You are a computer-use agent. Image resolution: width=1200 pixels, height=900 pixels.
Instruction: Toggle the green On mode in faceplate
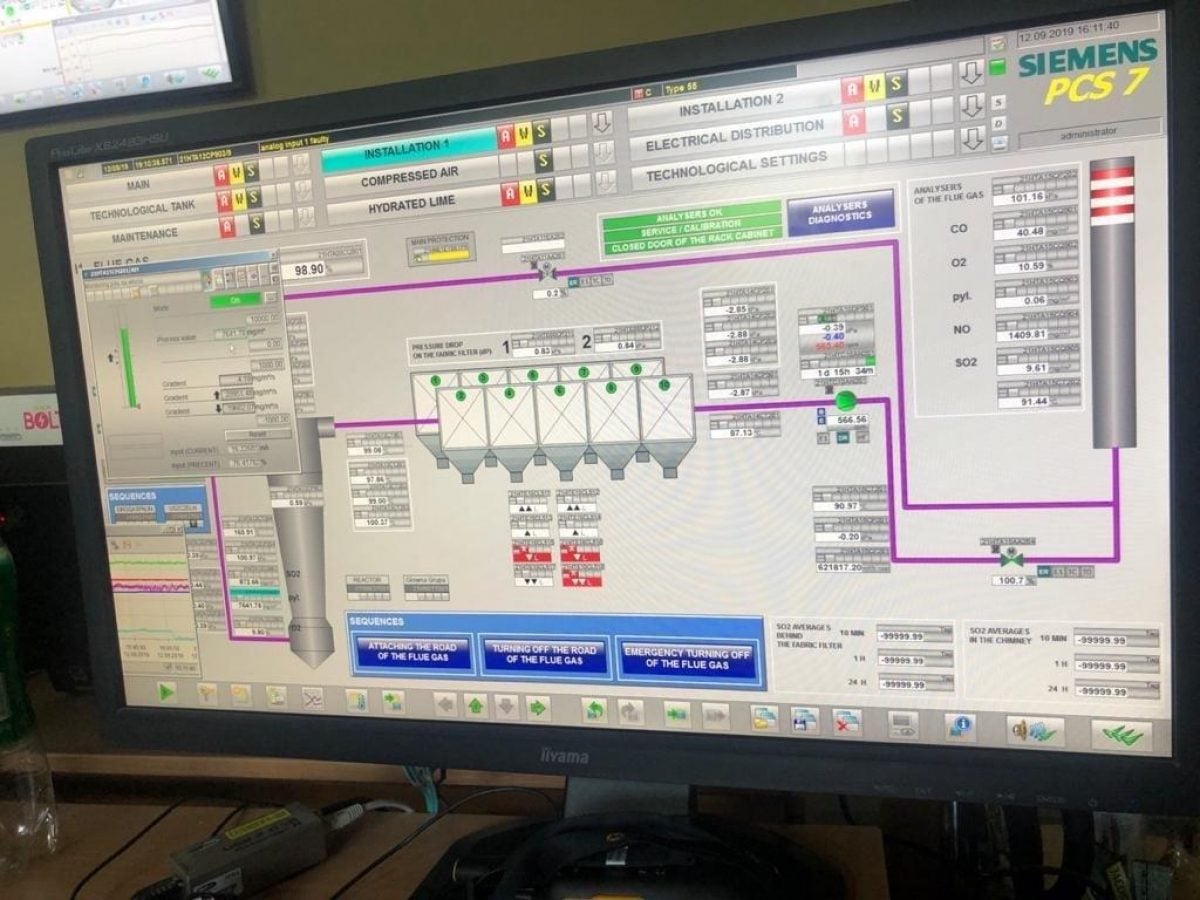pos(236,299)
